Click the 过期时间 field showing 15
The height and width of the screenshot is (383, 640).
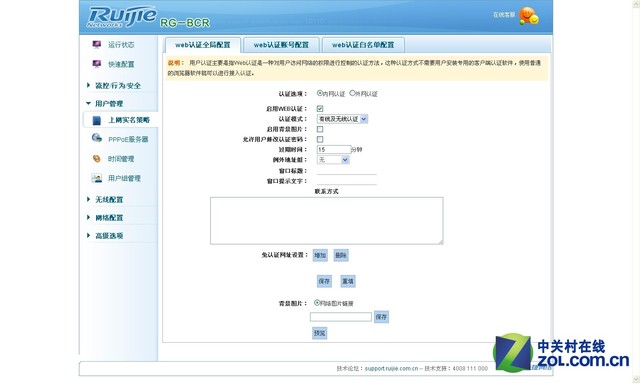[334, 149]
